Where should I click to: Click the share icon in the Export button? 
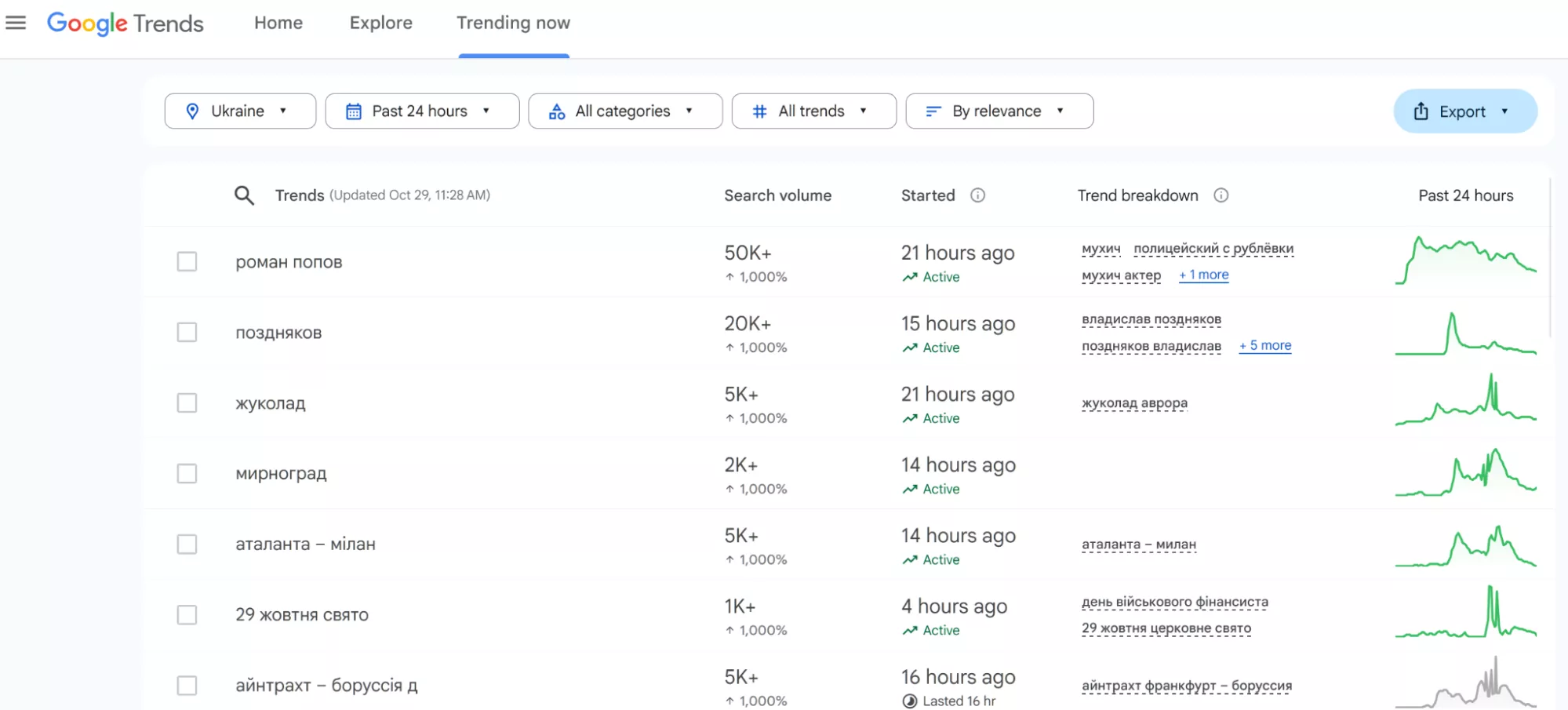pos(1421,111)
